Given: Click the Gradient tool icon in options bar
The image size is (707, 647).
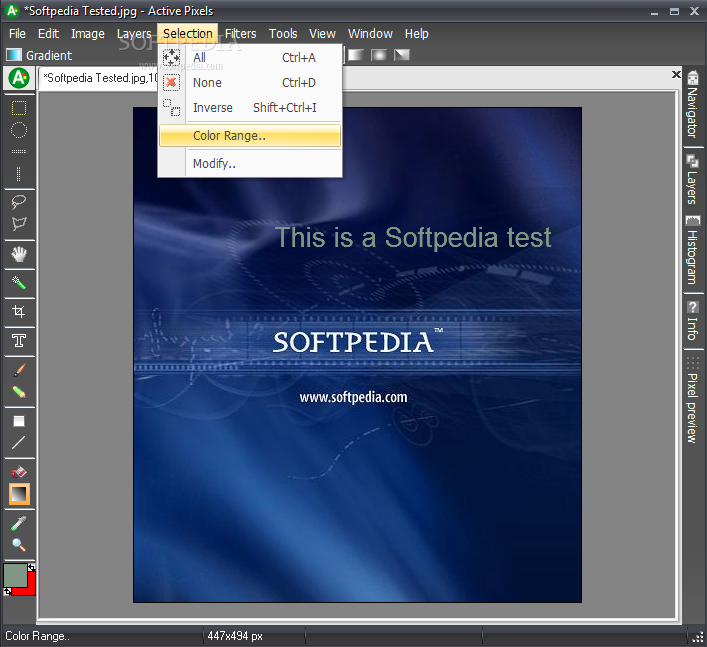Looking at the screenshot, I should (14, 55).
